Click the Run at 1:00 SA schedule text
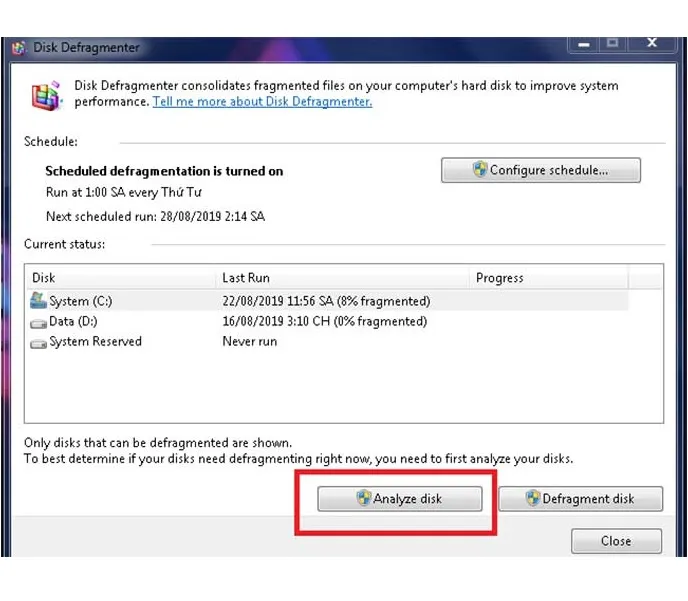This screenshot has height=601, width=688. click(123, 192)
